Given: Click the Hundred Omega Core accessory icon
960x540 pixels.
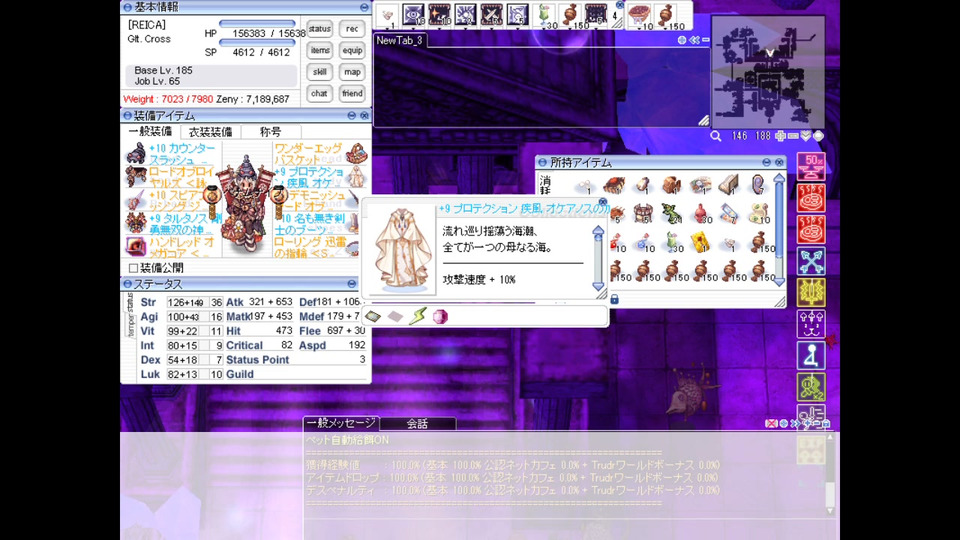Looking at the screenshot, I should [135, 247].
